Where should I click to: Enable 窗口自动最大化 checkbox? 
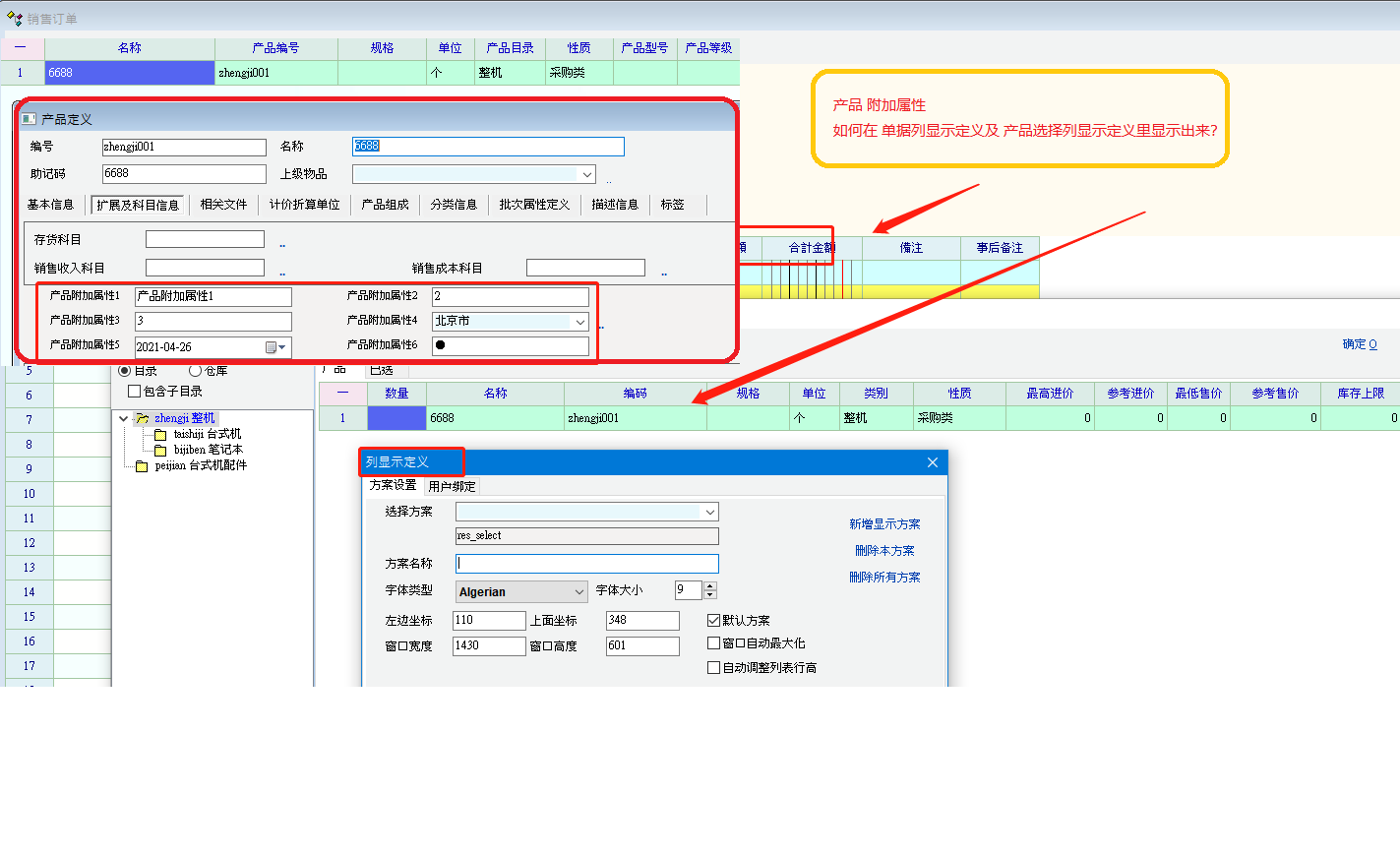point(714,643)
